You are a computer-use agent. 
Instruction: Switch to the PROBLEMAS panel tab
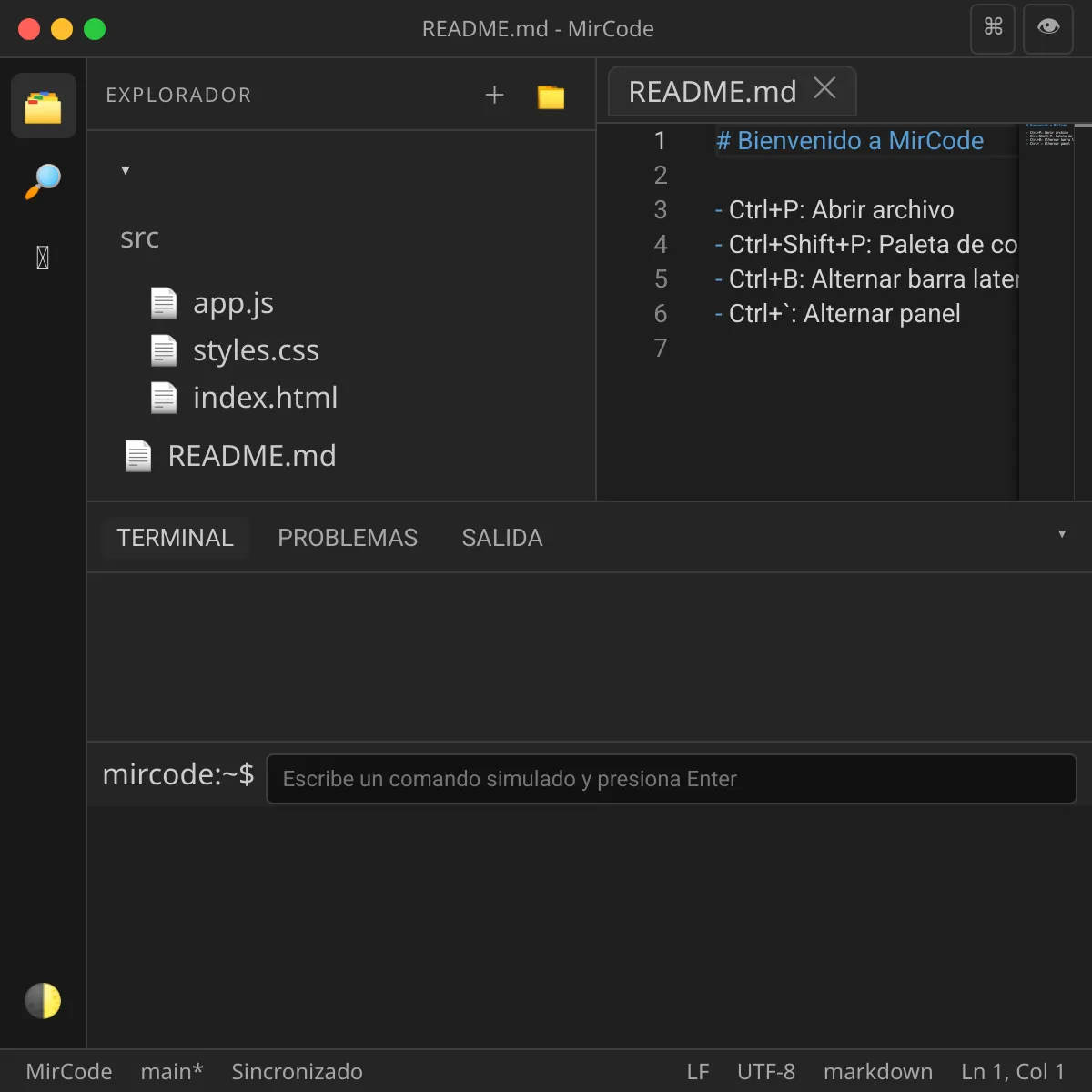tap(348, 538)
